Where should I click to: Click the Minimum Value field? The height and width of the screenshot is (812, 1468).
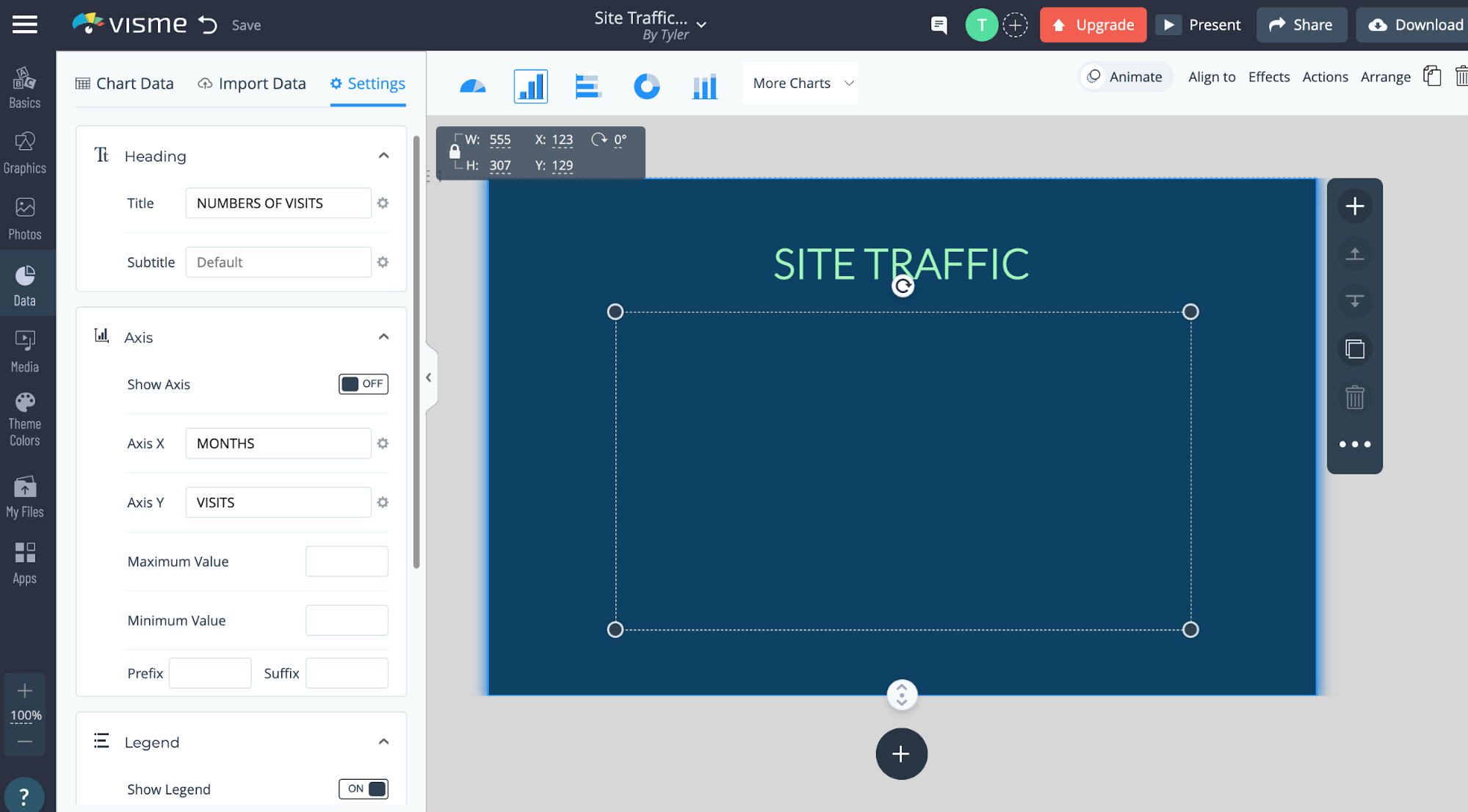coord(347,620)
